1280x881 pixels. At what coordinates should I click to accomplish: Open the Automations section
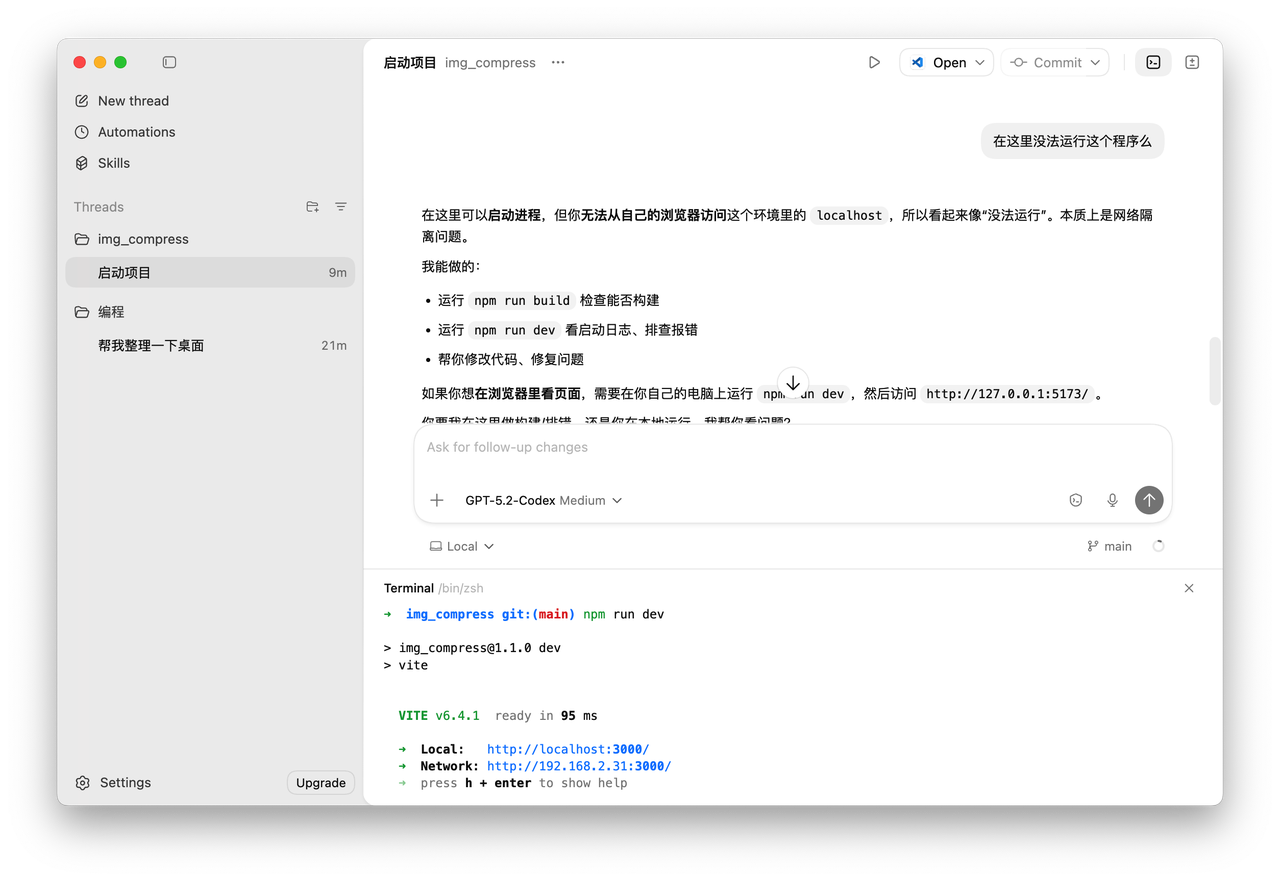tap(136, 132)
